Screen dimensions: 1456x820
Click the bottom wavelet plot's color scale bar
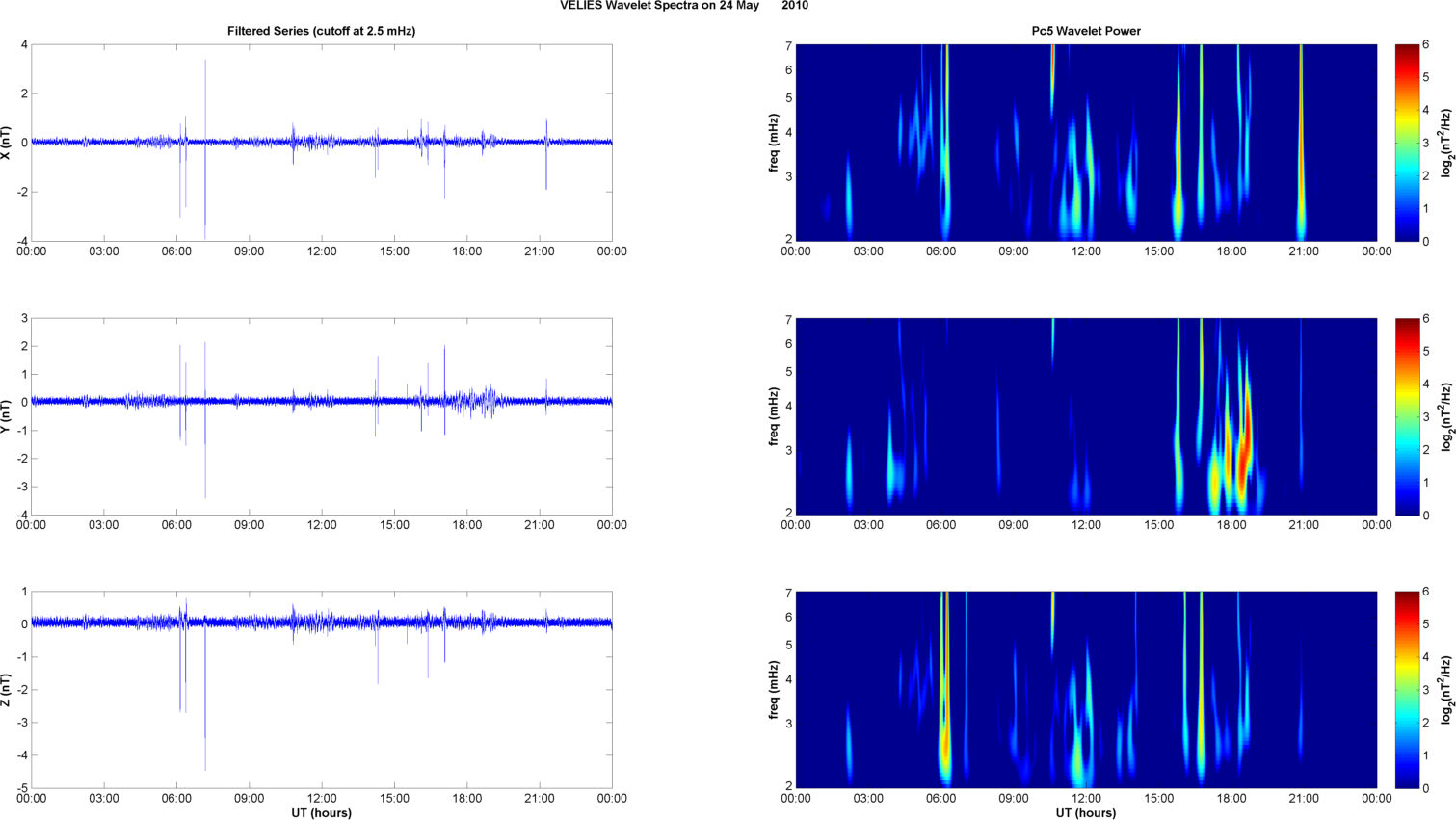[x=1407, y=690]
